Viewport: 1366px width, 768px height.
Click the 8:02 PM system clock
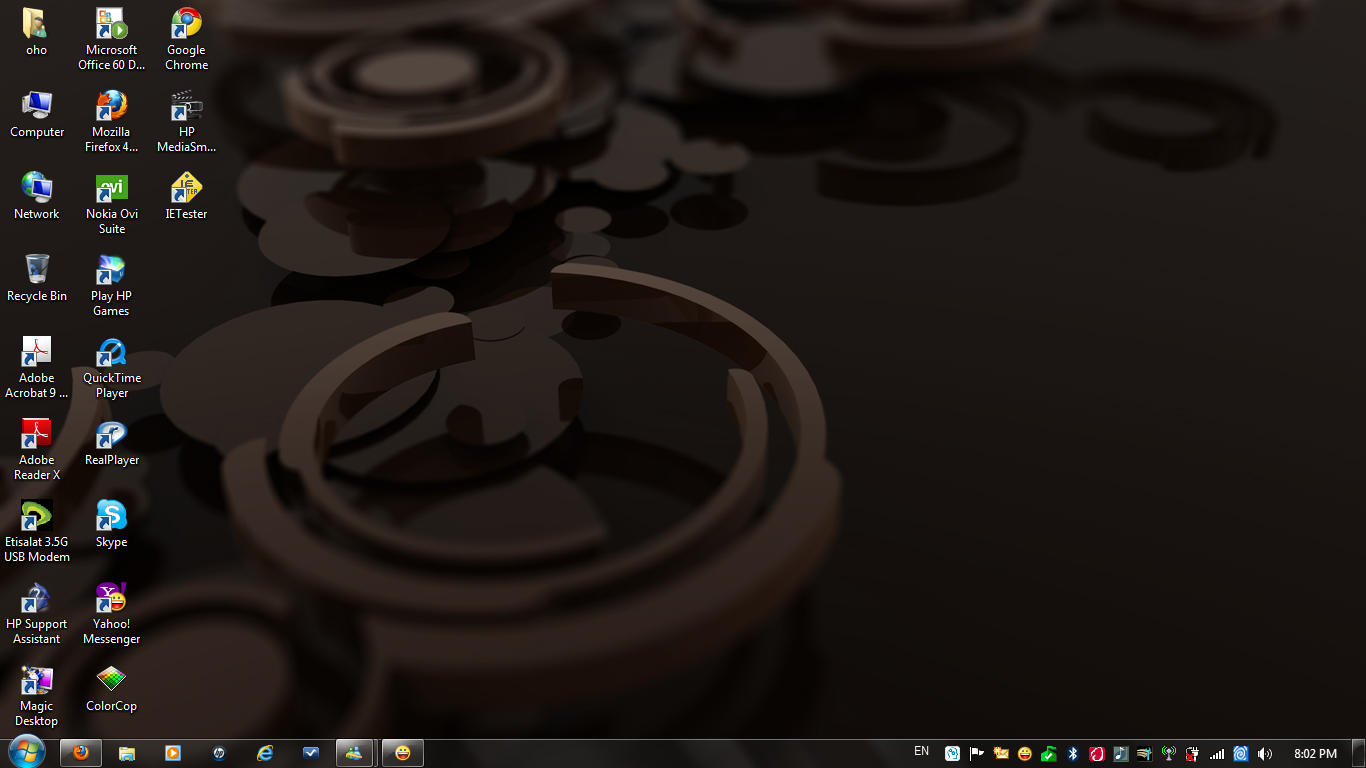coord(1314,754)
